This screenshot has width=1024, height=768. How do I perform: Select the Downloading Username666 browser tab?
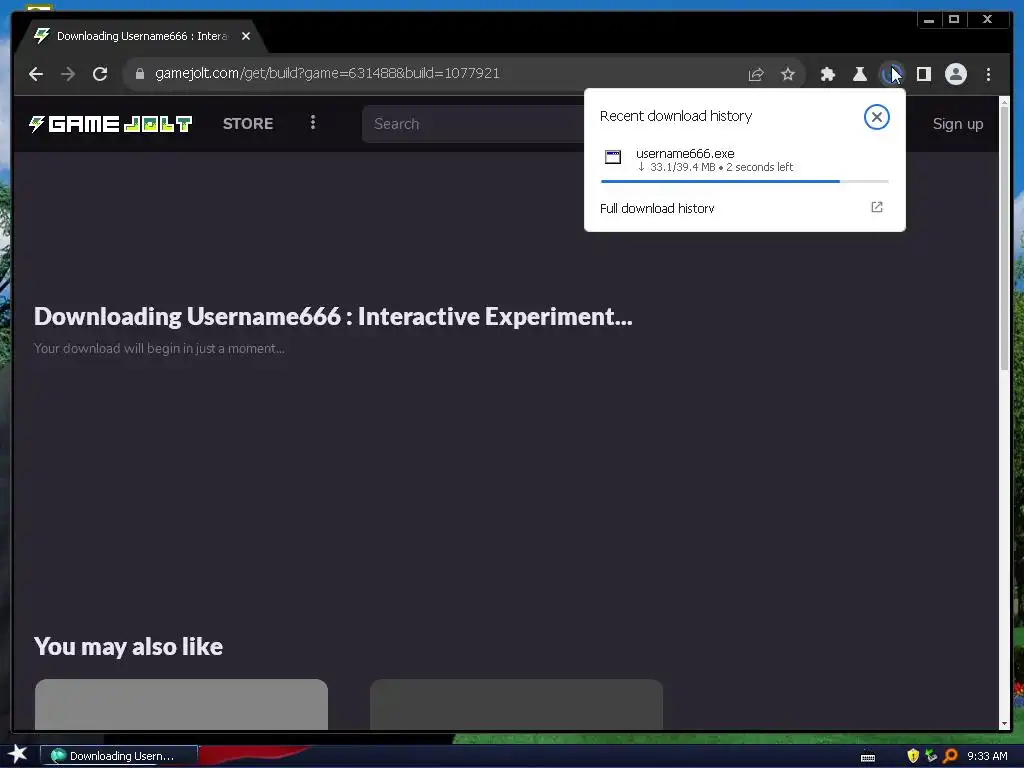point(142,36)
